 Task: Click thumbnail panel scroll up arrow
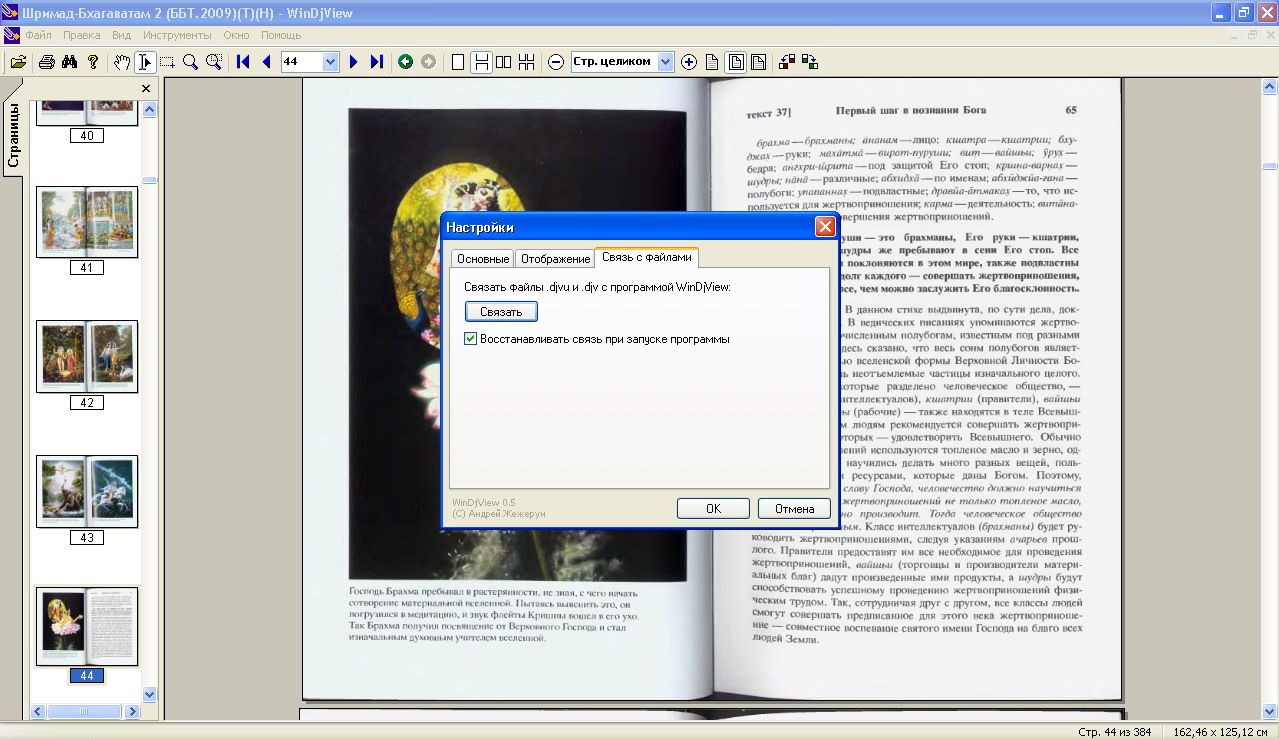(x=150, y=109)
